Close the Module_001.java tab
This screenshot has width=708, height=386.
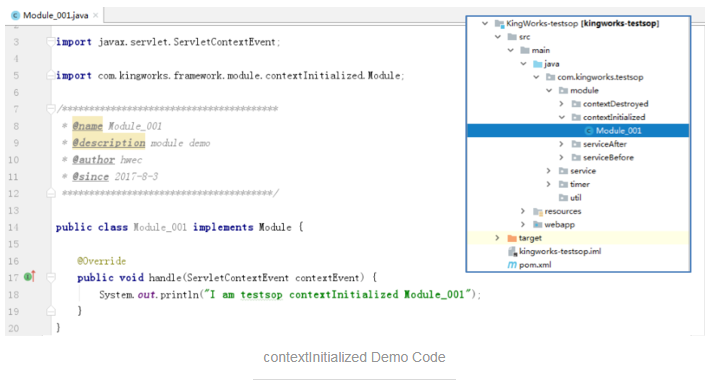(x=95, y=15)
